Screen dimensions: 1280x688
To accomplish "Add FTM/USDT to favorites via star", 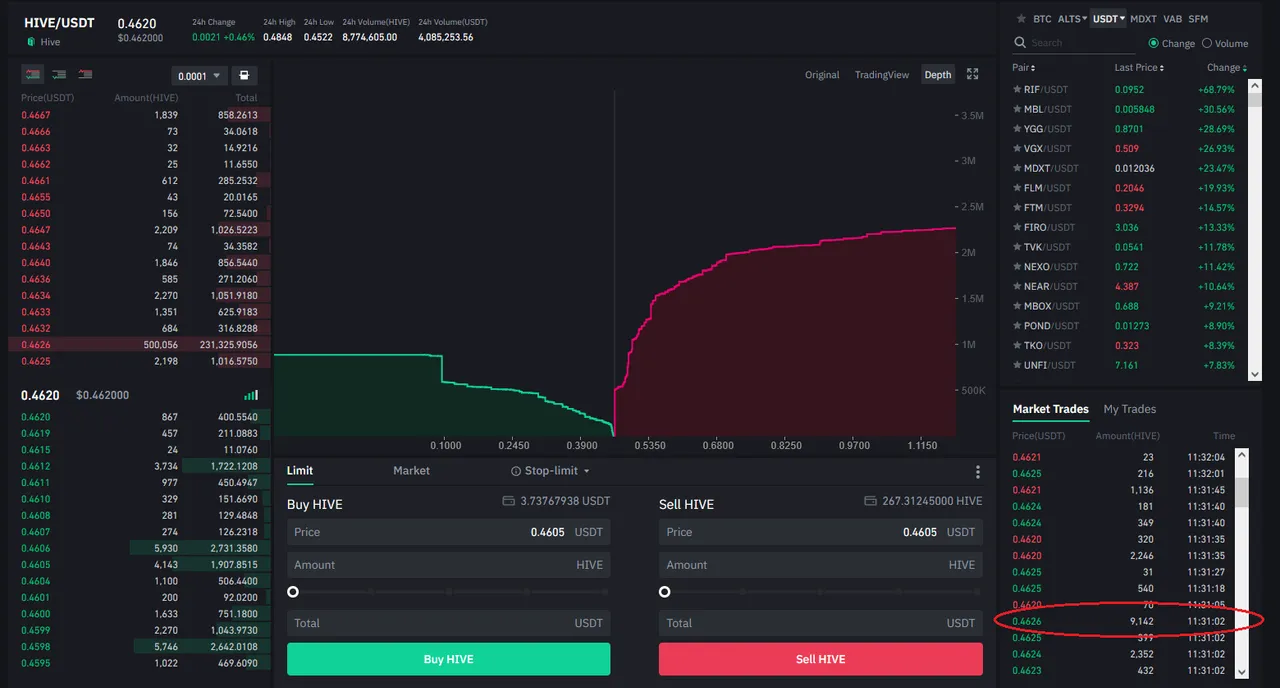I will 1018,207.
